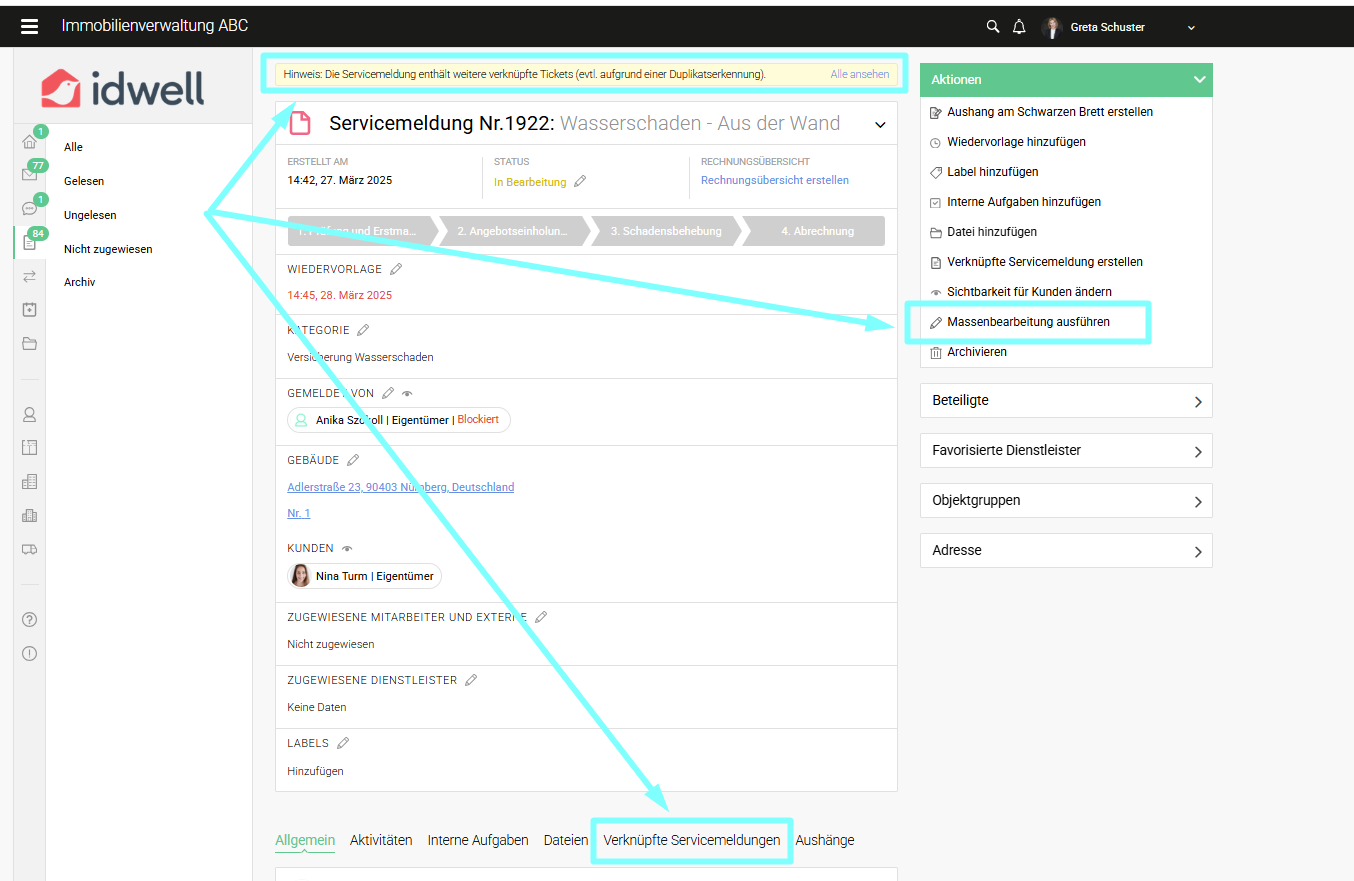The width and height of the screenshot is (1354, 881).
Task: Click the search magnifier icon
Action: (993, 27)
